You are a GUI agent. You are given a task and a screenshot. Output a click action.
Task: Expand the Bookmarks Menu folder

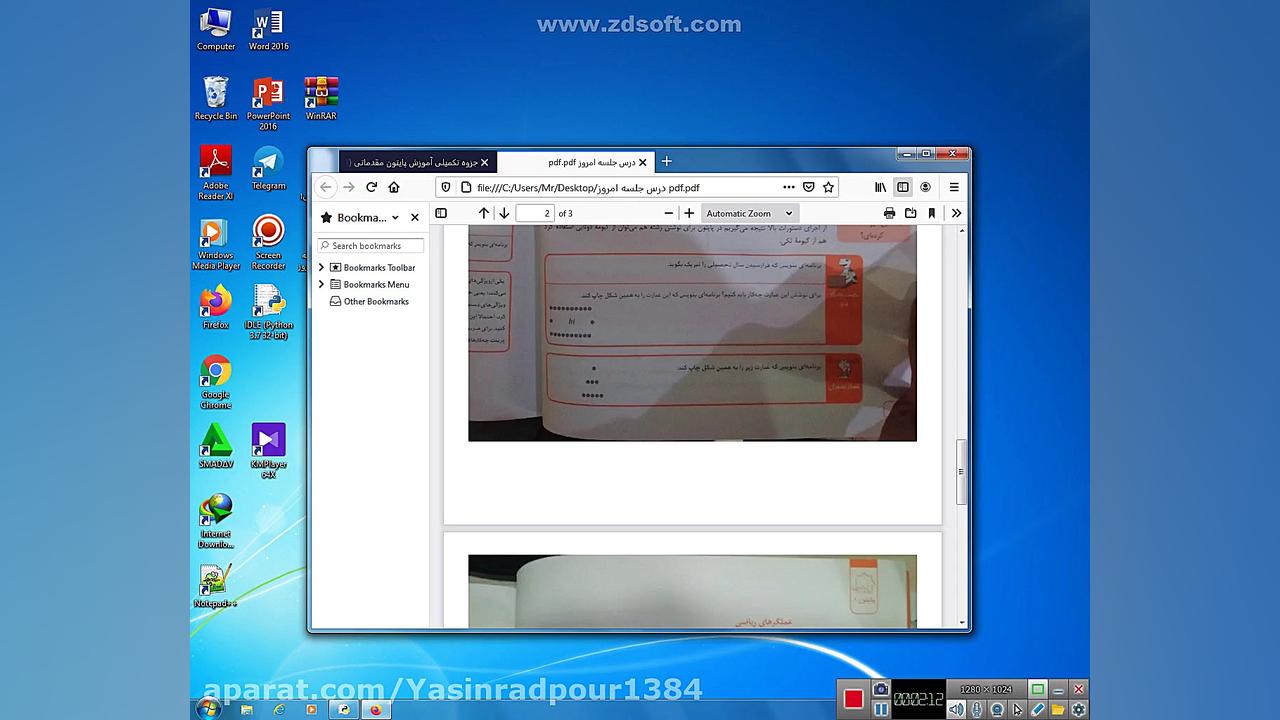[x=321, y=285]
